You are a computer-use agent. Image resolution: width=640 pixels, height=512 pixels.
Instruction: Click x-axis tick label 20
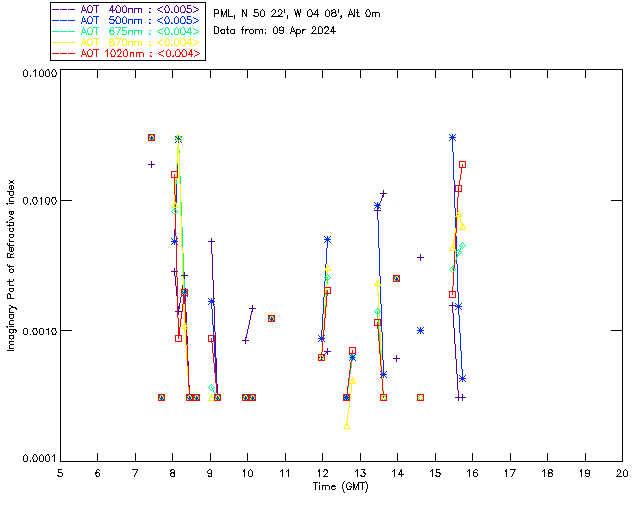tap(622, 473)
